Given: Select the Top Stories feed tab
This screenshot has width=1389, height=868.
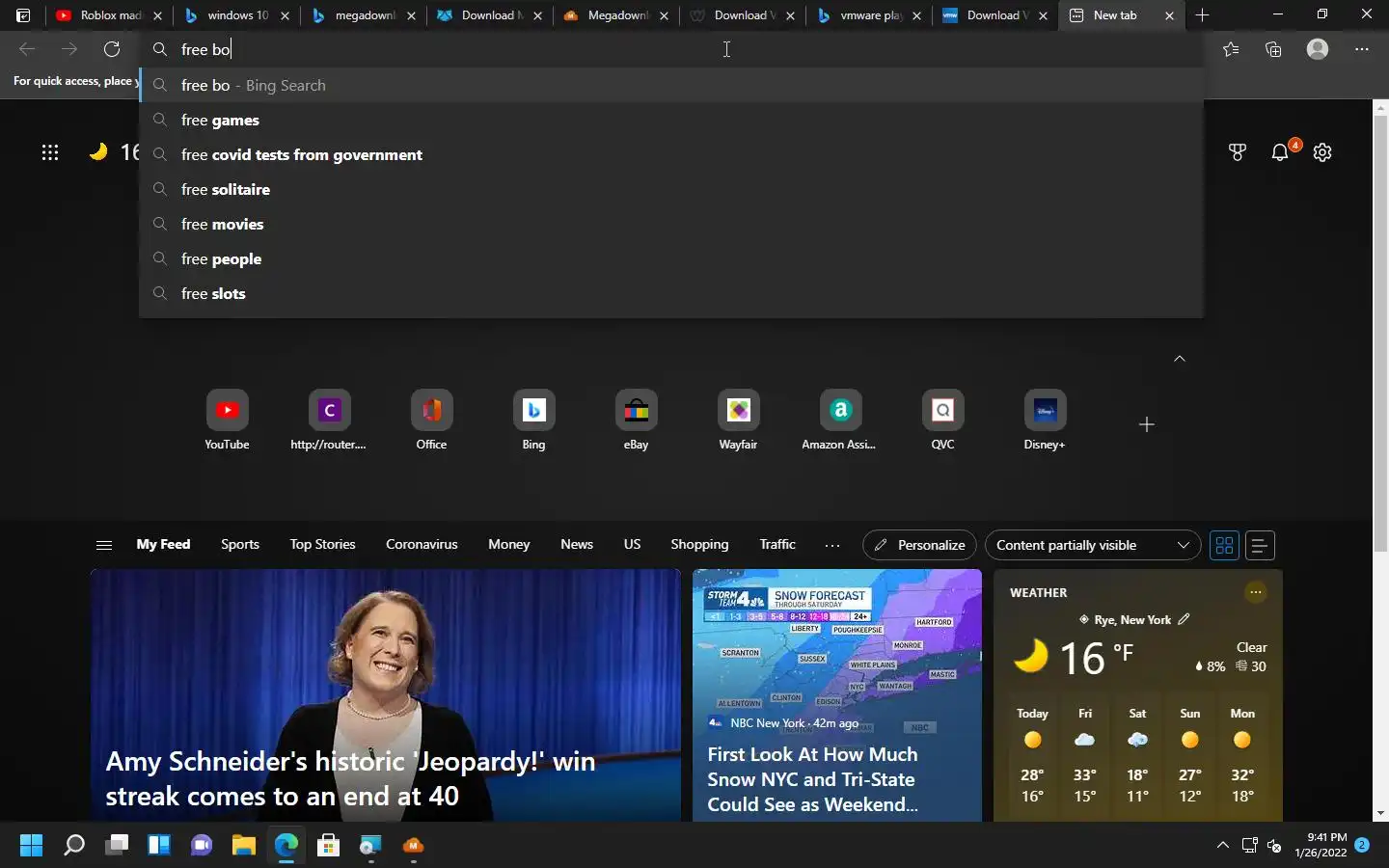Looking at the screenshot, I should tap(323, 544).
